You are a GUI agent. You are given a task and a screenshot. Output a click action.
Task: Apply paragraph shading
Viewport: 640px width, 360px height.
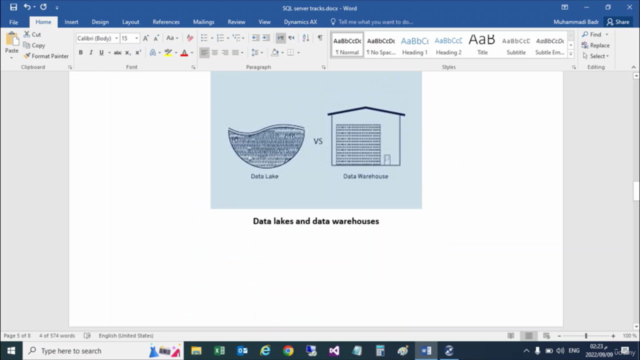pos(275,52)
